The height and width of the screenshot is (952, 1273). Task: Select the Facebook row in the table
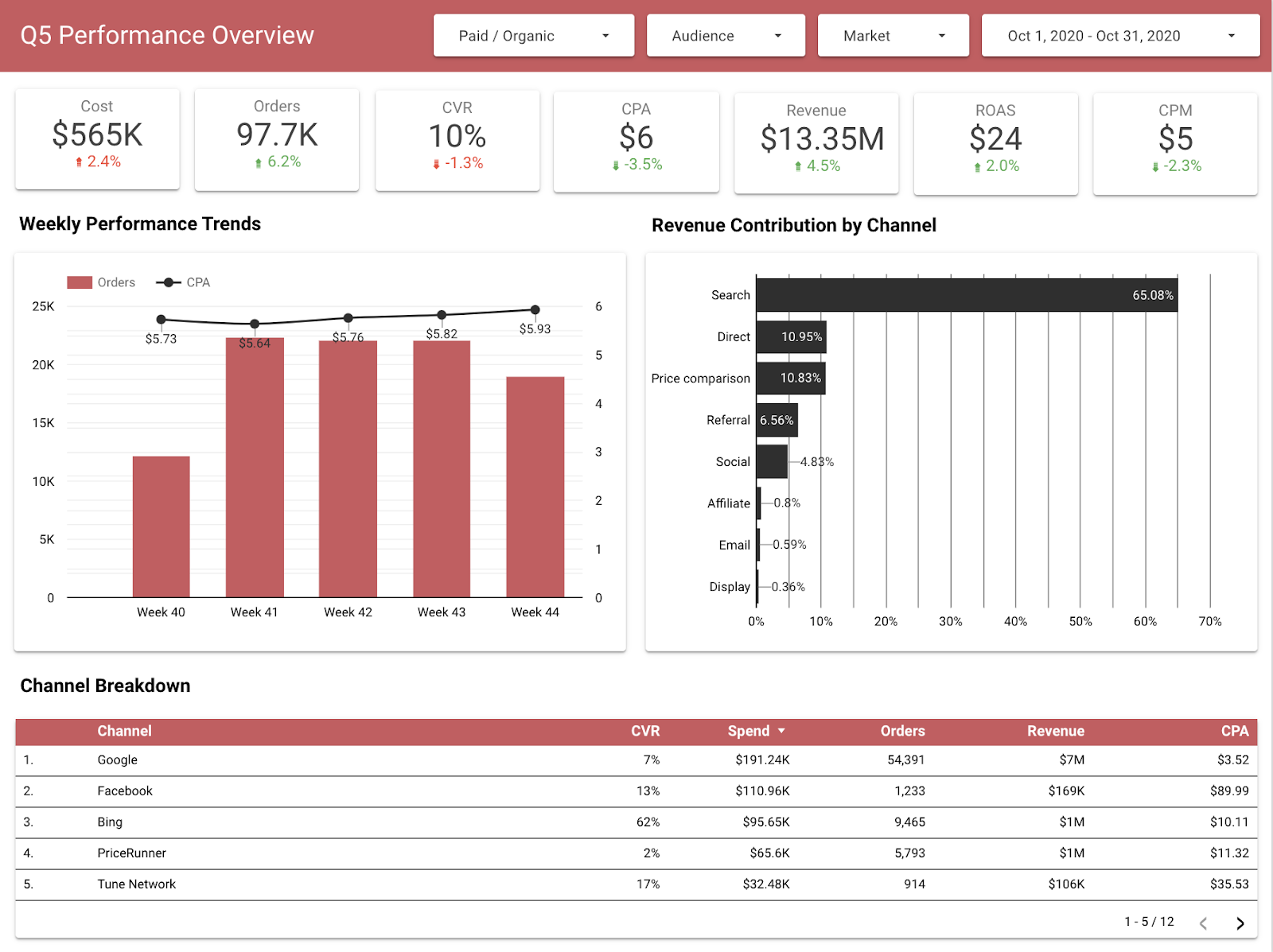click(636, 791)
